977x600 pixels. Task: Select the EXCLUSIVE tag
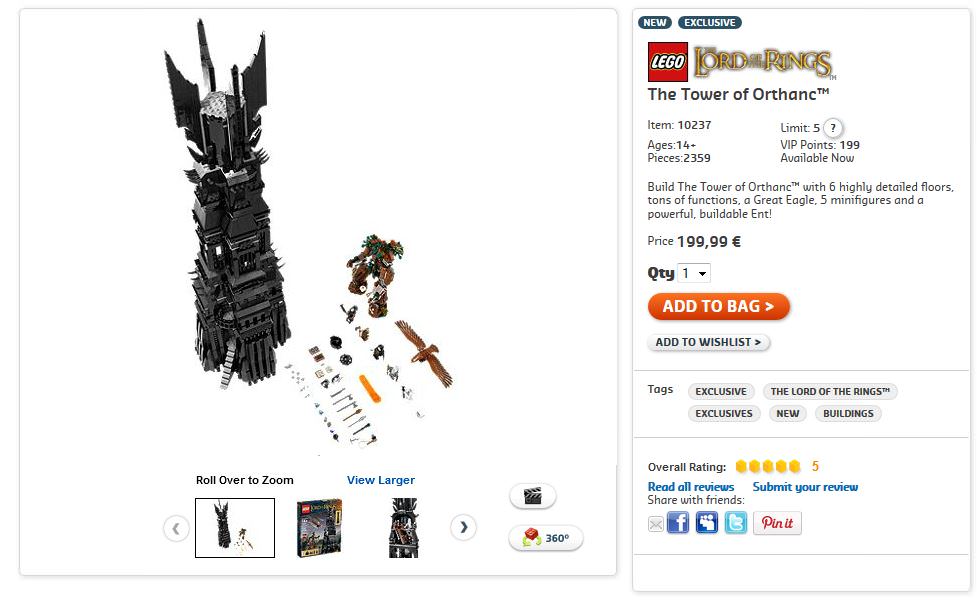click(721, 391)
